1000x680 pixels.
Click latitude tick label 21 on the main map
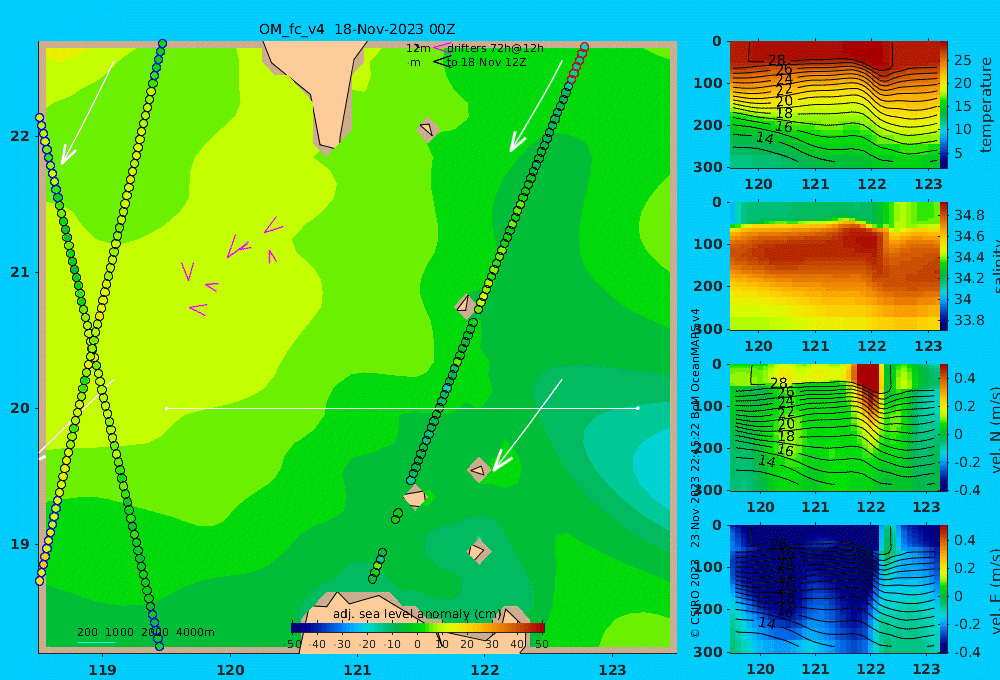pyautogui.click(x=20, y=272)
